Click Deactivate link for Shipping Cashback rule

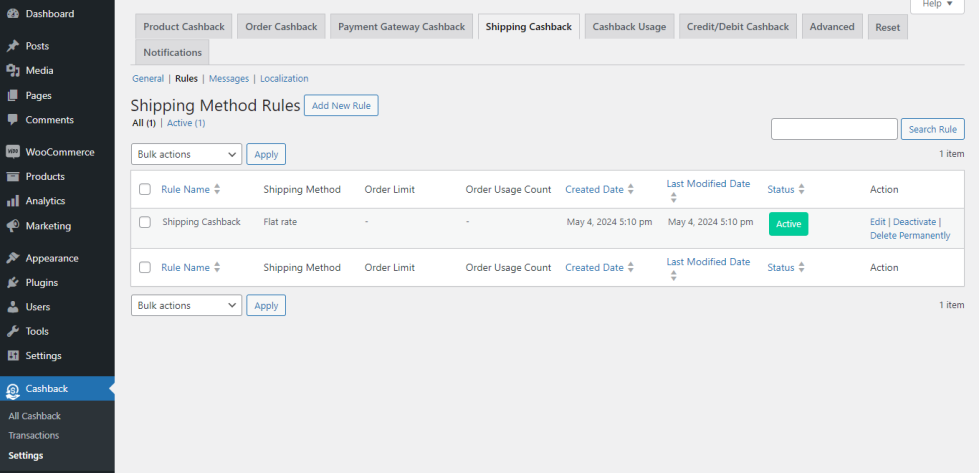click(914, 222)
